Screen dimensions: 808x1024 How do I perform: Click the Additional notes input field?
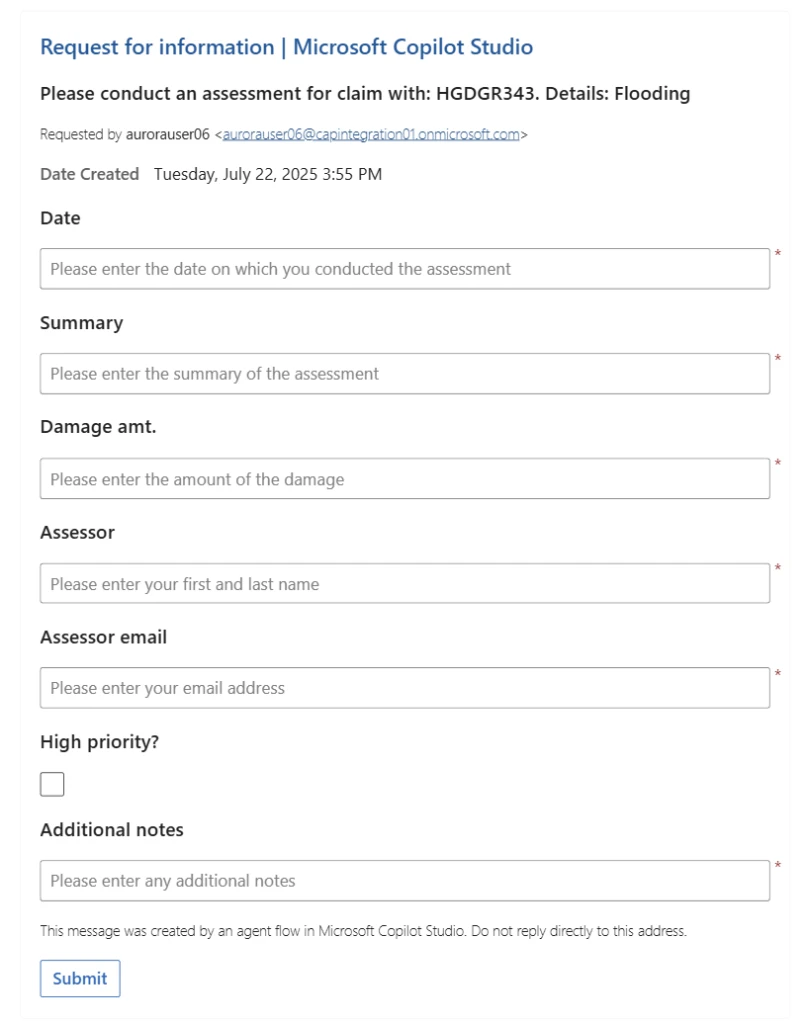click(x=404, y=880)
